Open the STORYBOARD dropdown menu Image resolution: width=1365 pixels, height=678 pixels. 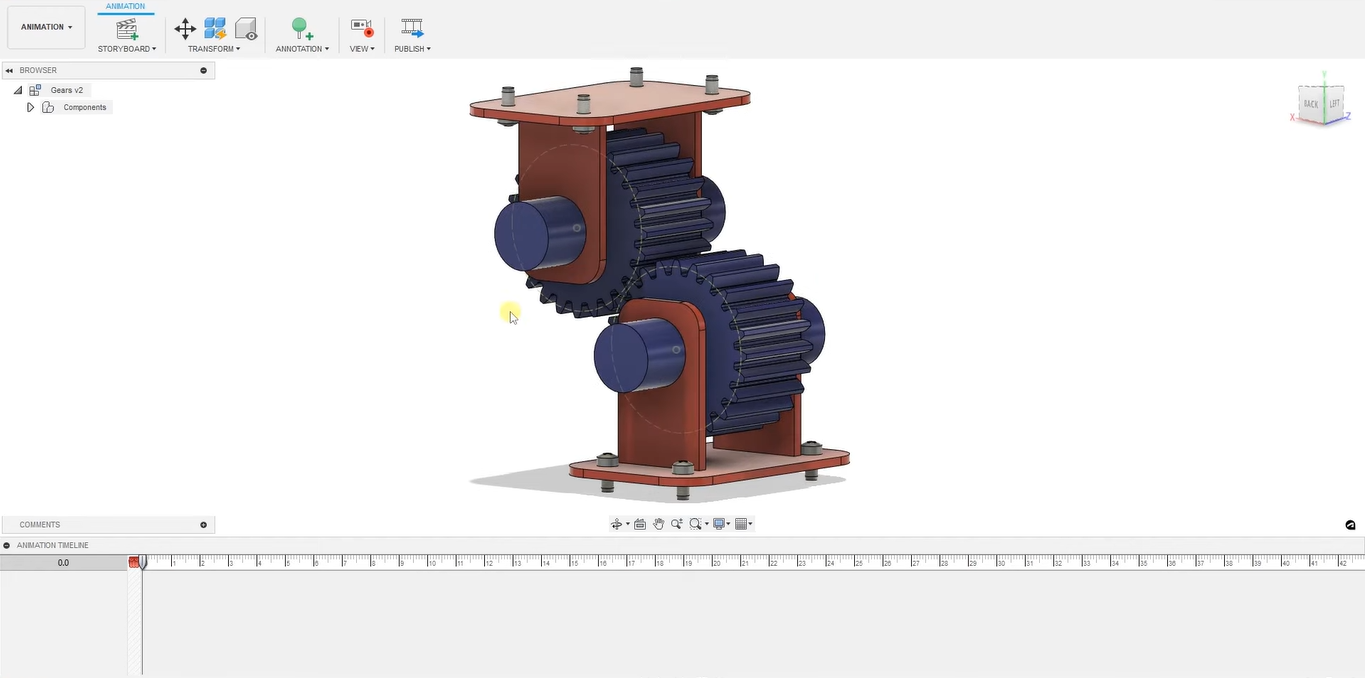click(127, 49)
